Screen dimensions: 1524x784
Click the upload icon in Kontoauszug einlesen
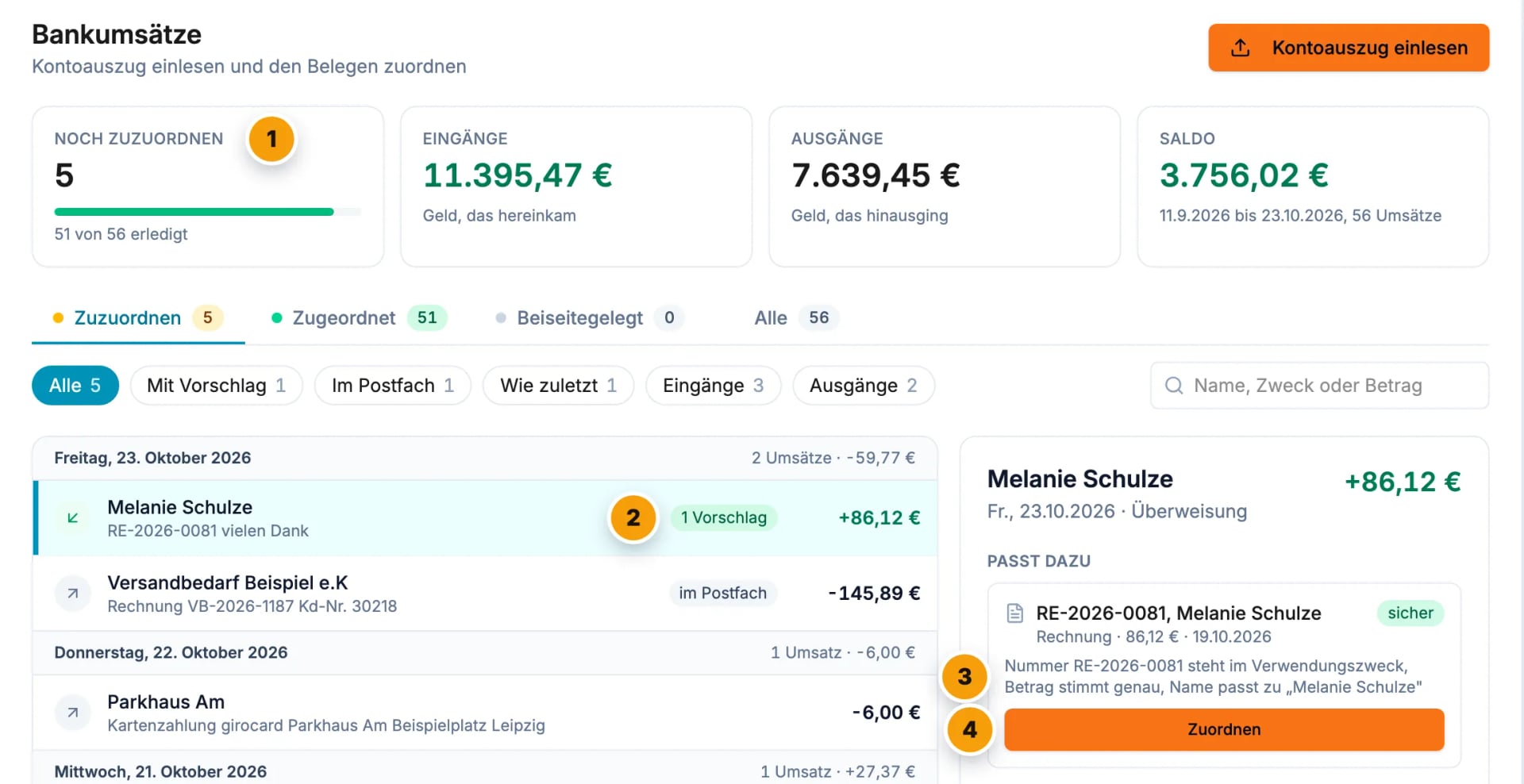1240,48
